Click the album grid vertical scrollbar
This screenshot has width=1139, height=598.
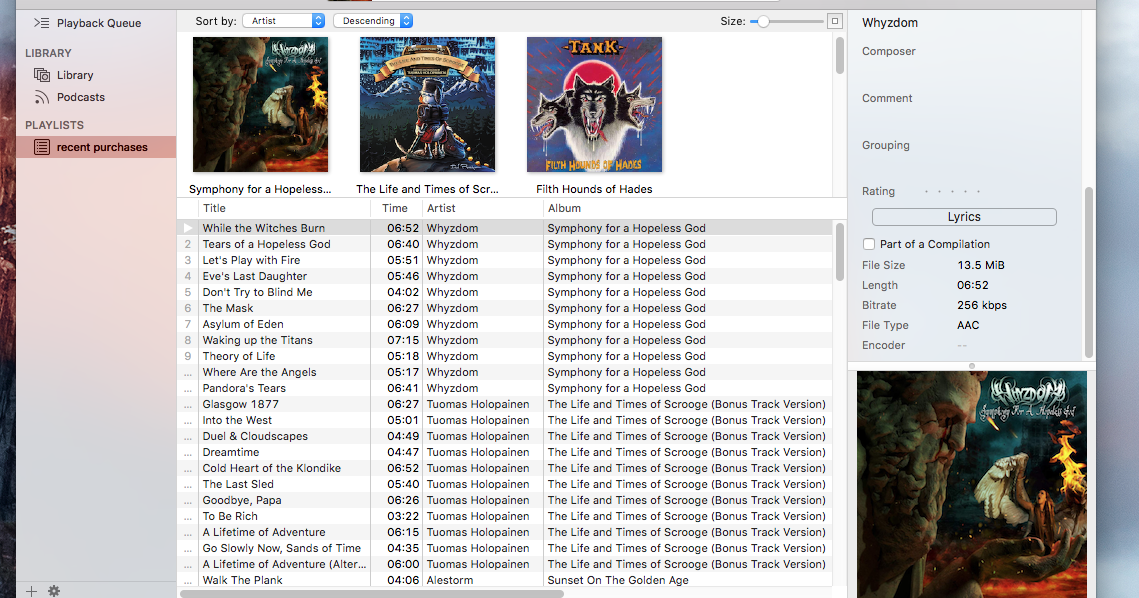point(840,56)
